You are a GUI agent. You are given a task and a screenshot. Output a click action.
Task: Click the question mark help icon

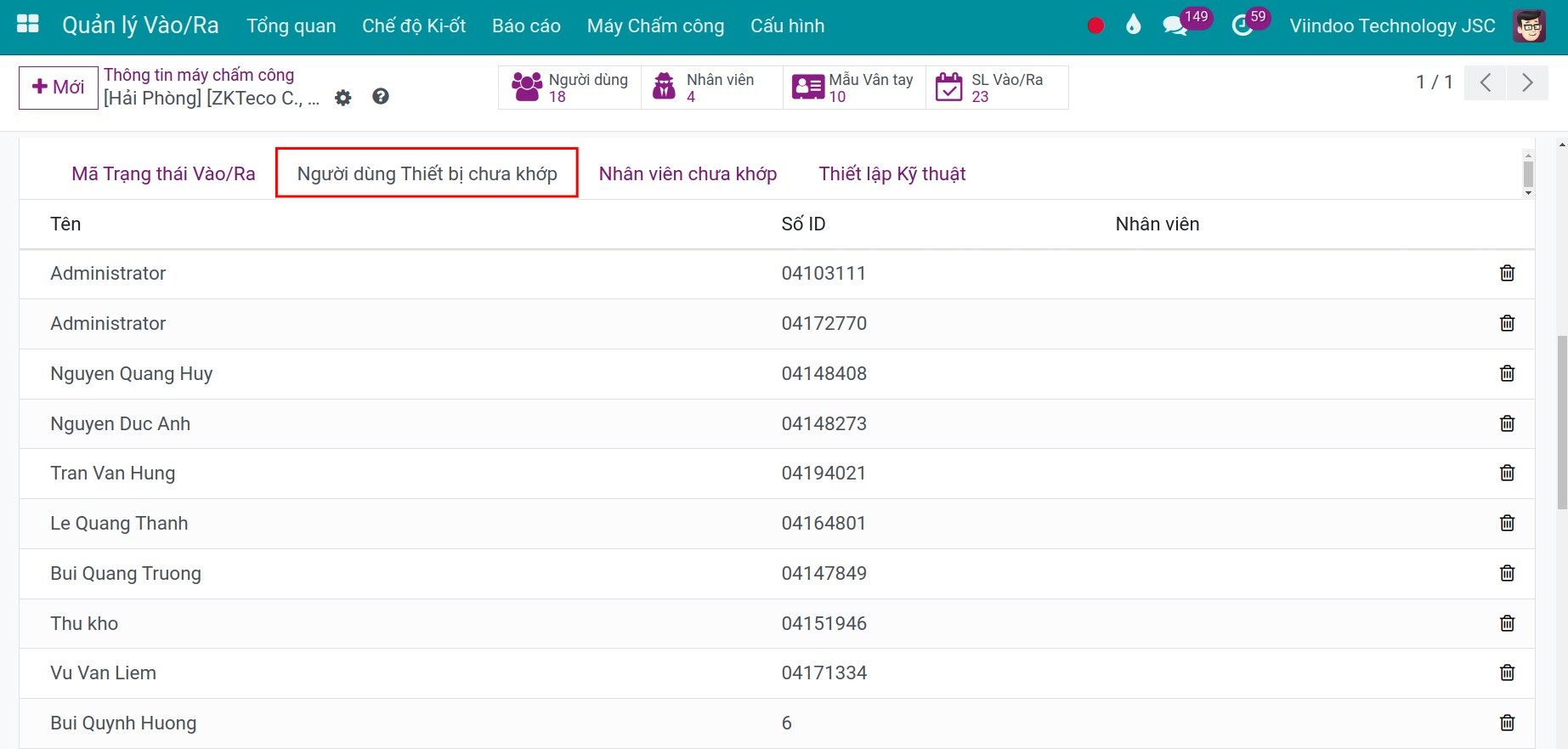click(x=381, y=97)
